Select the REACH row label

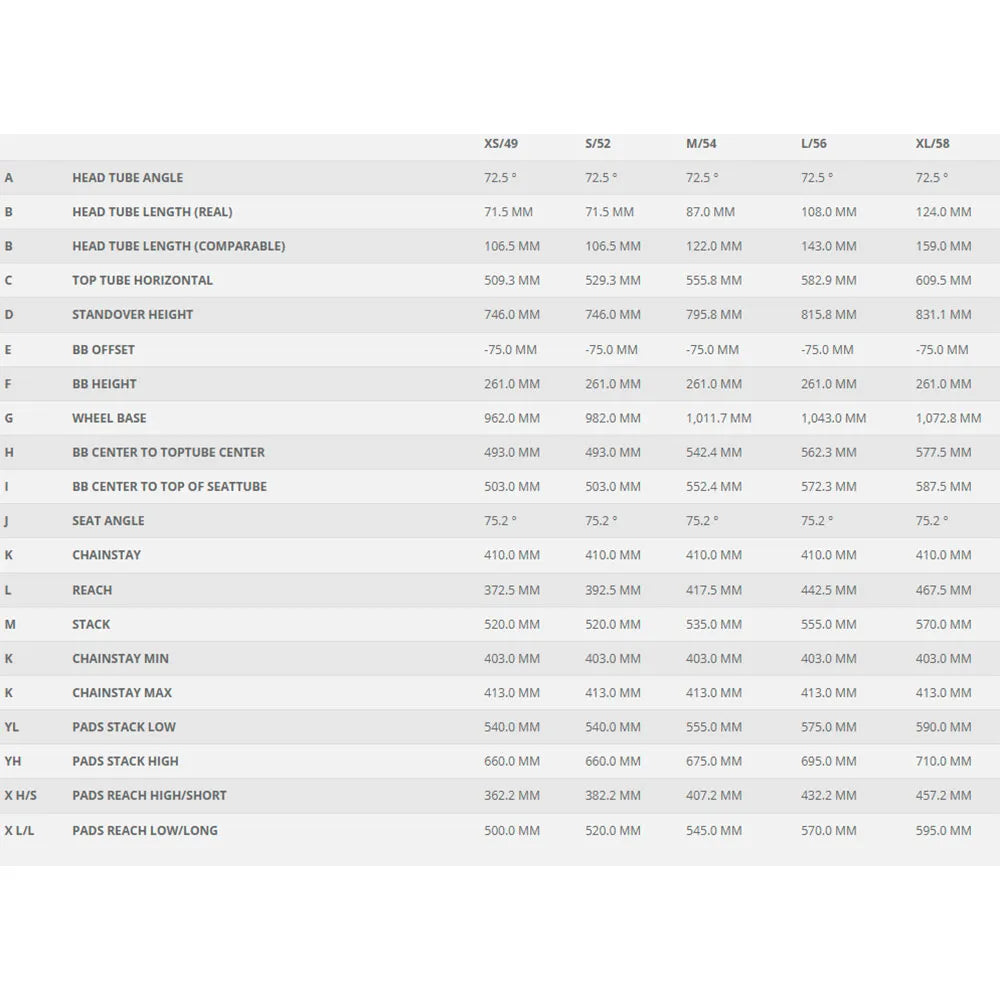tap(92, 590)
